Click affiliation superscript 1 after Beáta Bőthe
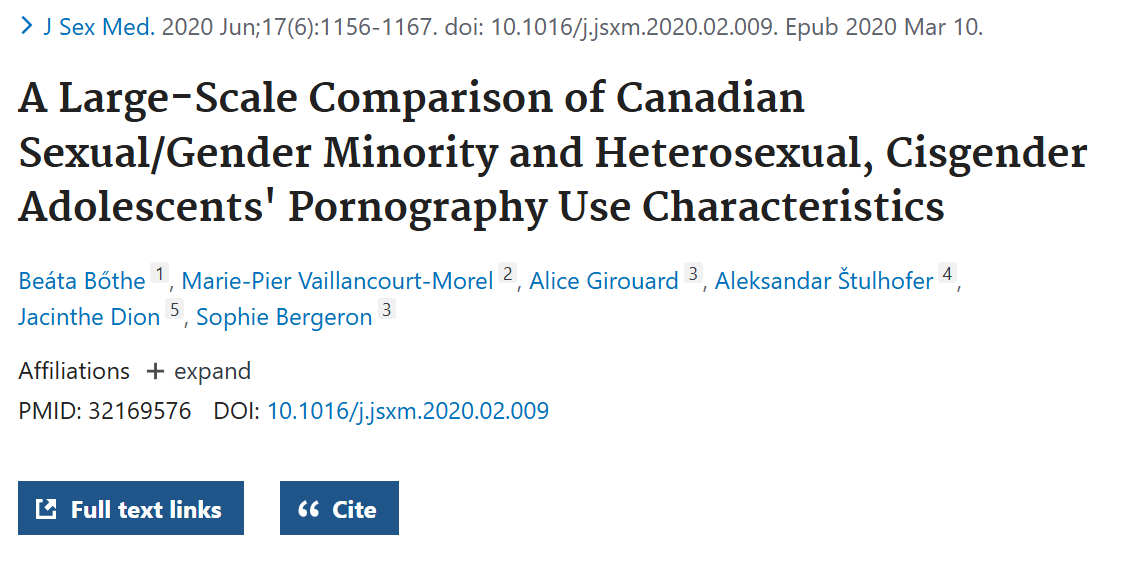 click(160, 275)
